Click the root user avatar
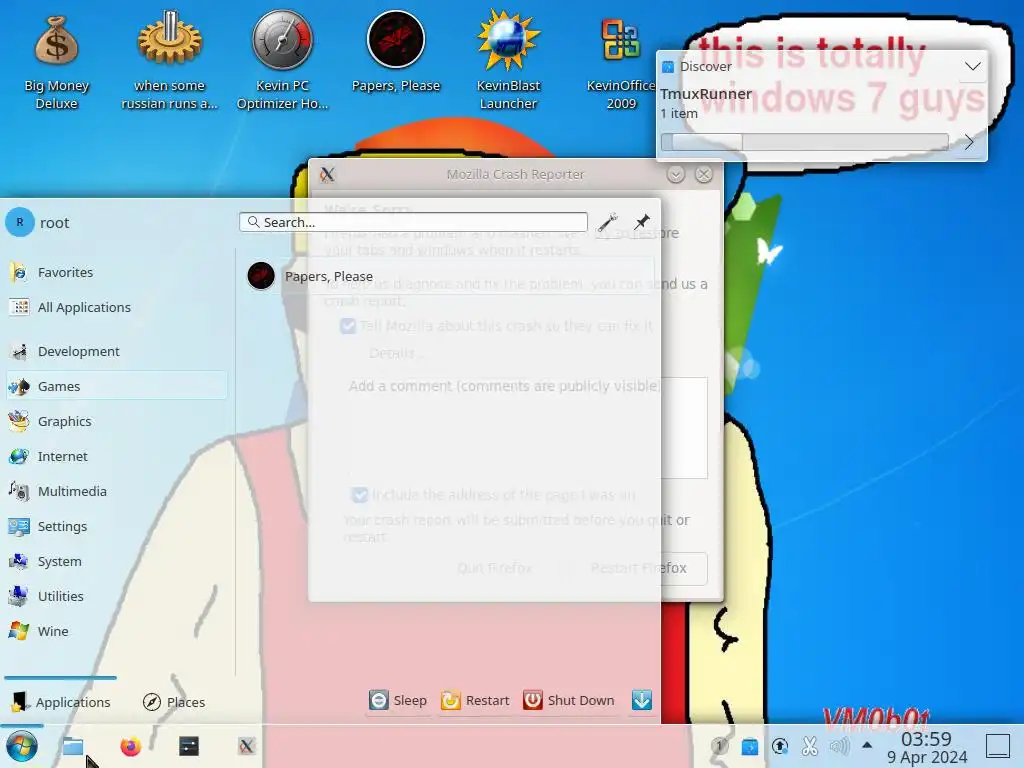This screenshot has width=1024, height=768. (x=20, y=223)
